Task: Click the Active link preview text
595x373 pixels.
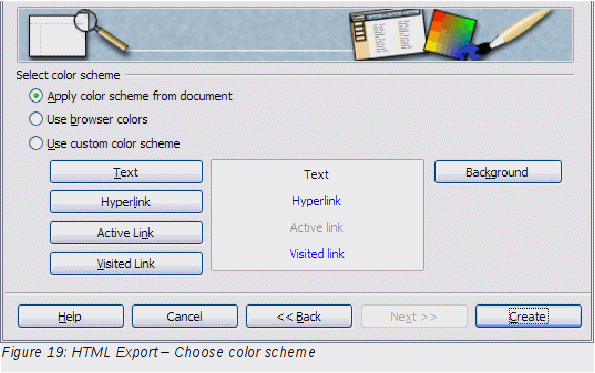Action: click(x=316, y=227)
